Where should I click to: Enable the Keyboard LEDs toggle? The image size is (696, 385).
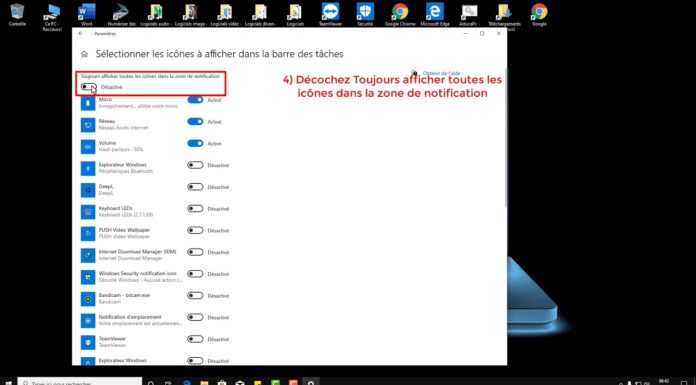195,209
